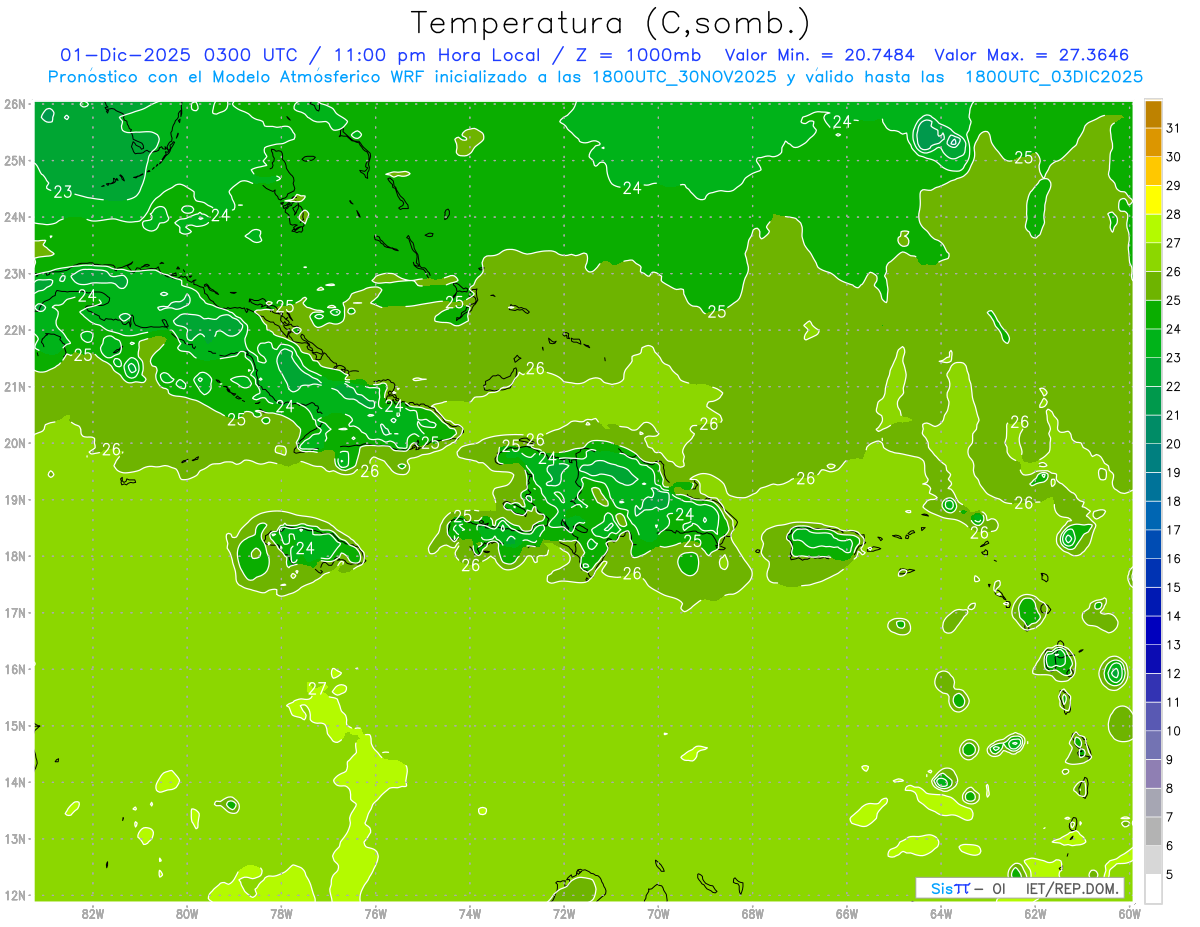Screen dimensions: 1200x927
Task: Click the 26N latitude axis label
Action: click(14, 104)
